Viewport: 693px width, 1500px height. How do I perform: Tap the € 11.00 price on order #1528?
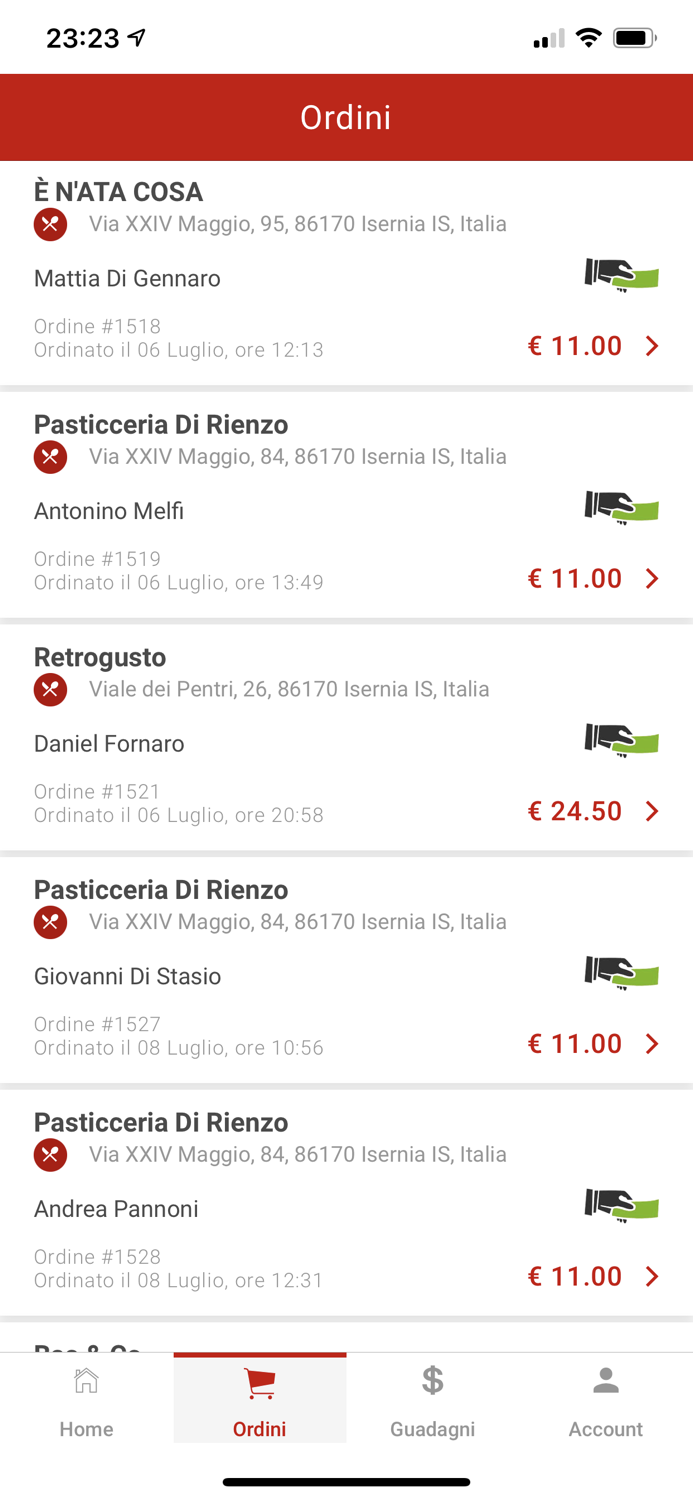point(575,1276)
